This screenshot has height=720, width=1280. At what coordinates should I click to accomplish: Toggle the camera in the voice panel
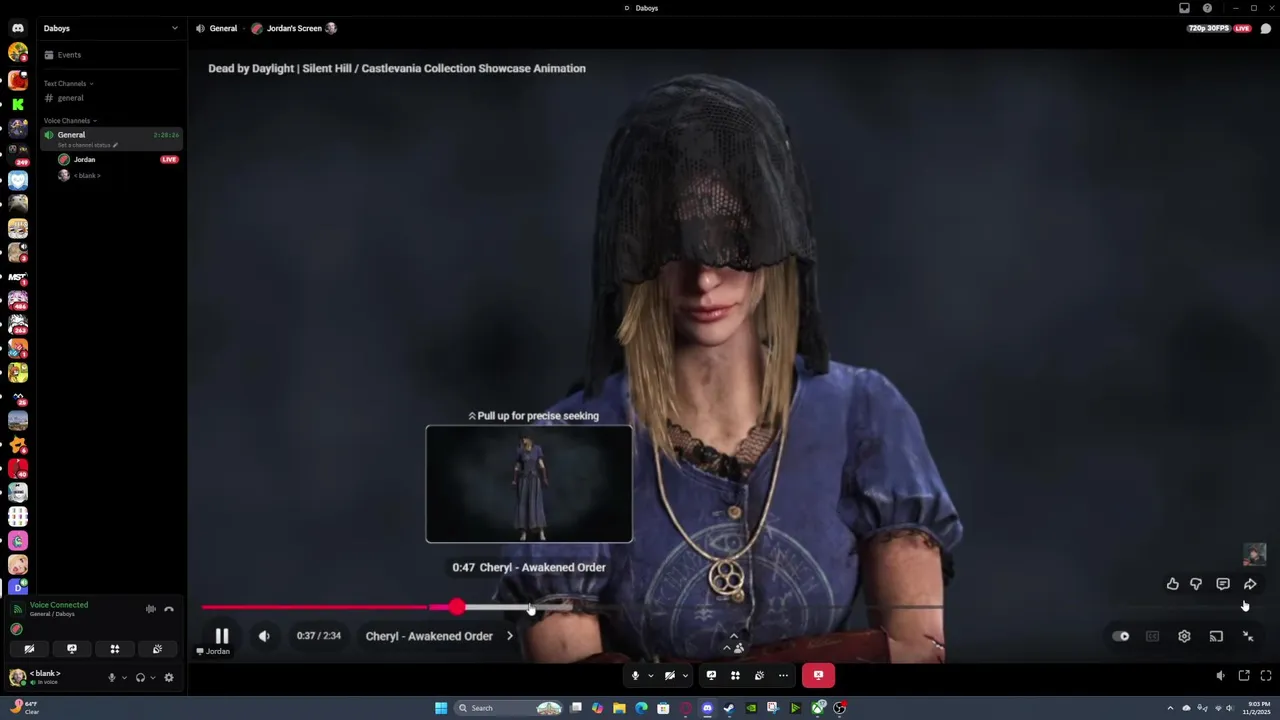pyautogui.click(x=29, y=649)
